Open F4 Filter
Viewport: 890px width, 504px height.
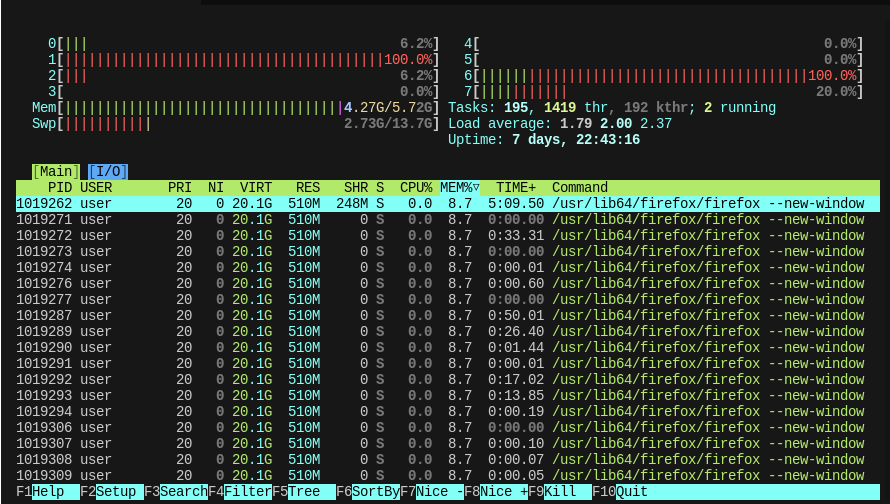coord(240,492)
